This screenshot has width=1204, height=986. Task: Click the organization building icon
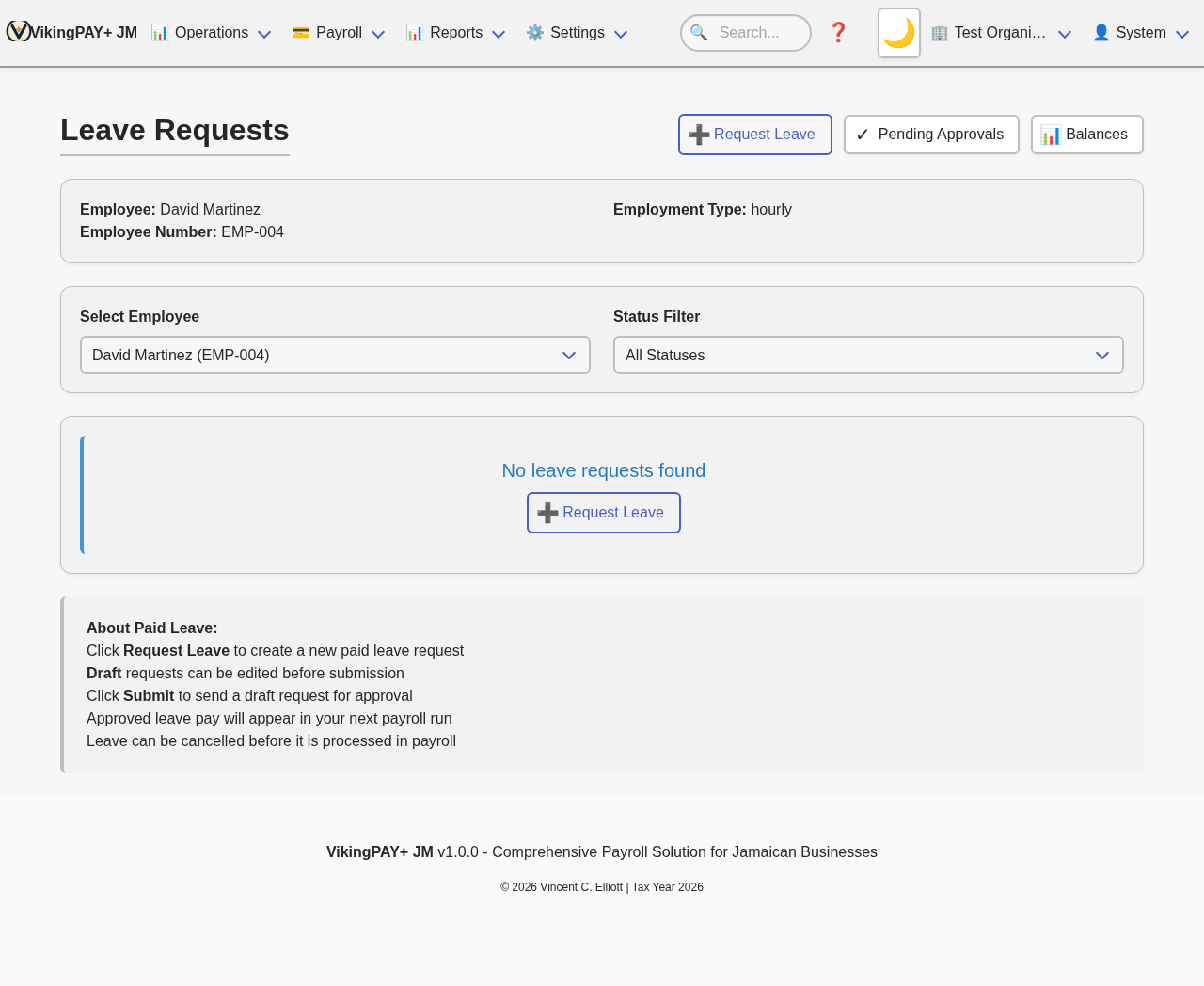point(940,33)
